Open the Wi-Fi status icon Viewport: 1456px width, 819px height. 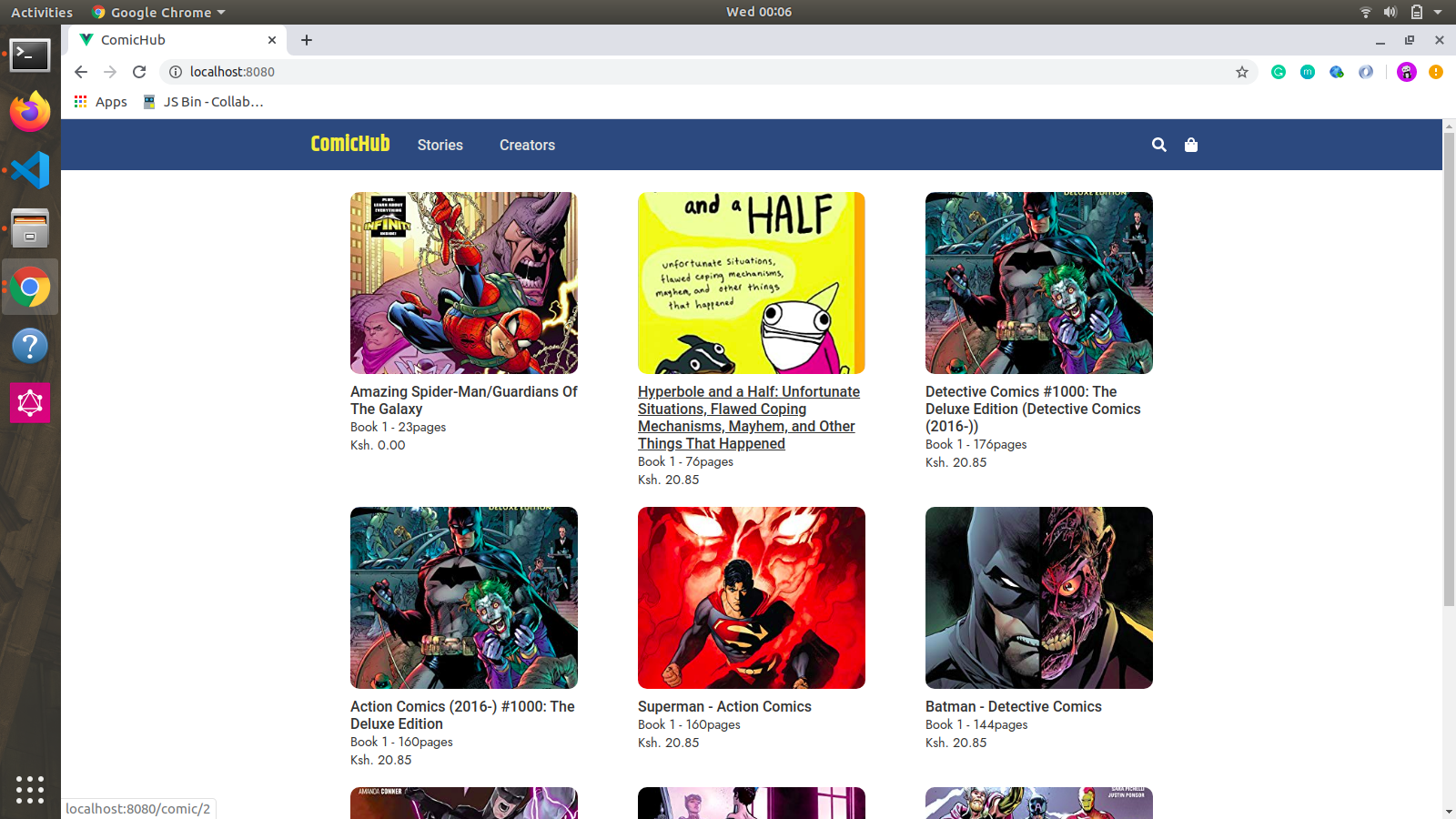[1365, 12]
